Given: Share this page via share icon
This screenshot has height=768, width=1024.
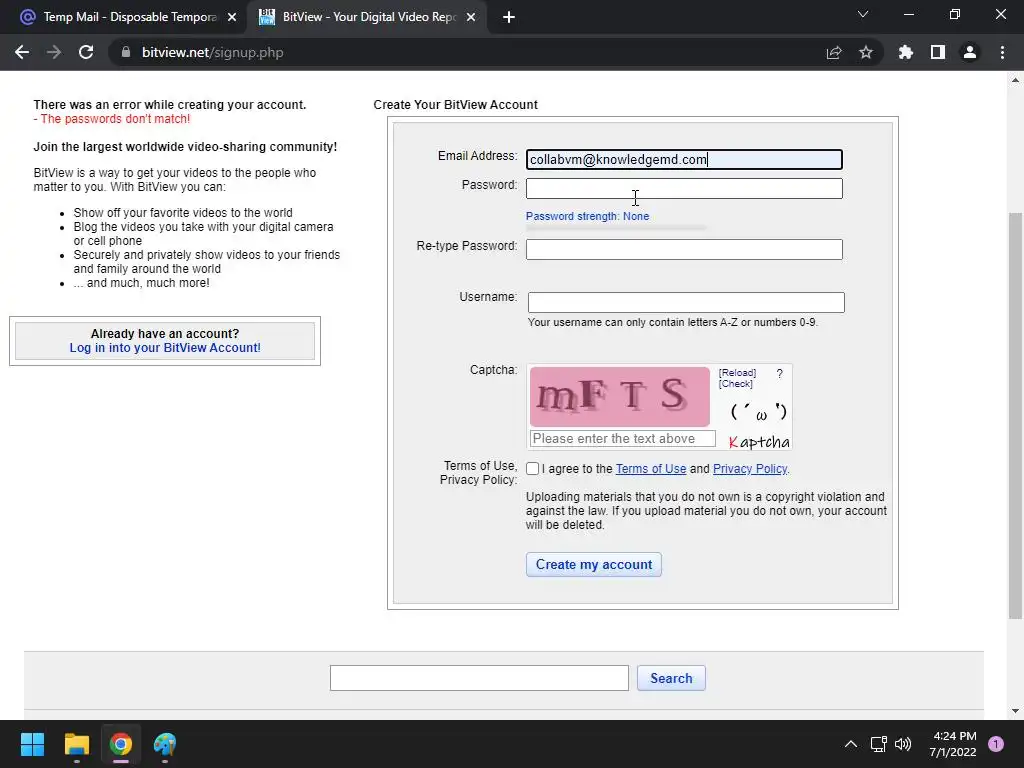Looking at the screenshot, I should click(x=834, y=52).
